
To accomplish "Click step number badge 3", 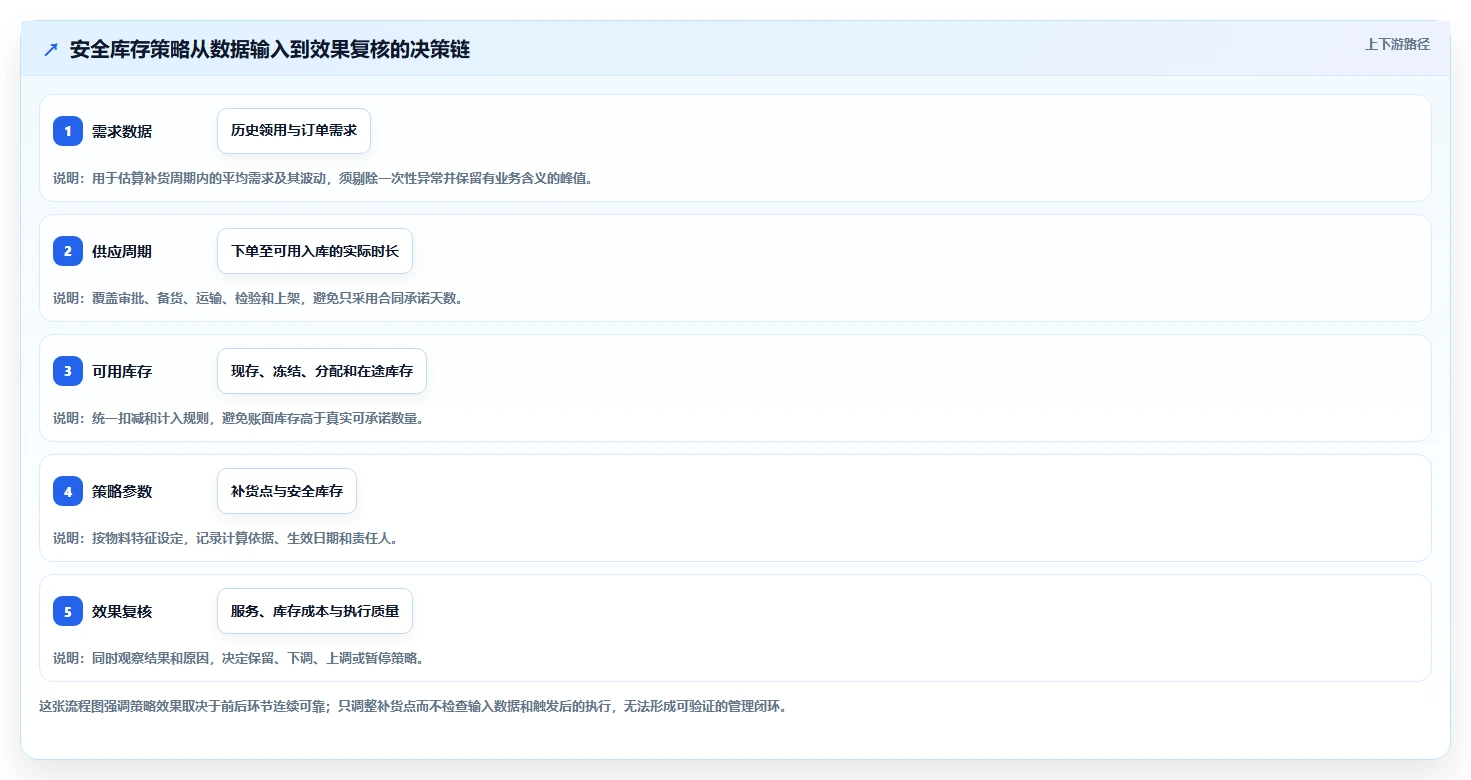I will 68,371.
